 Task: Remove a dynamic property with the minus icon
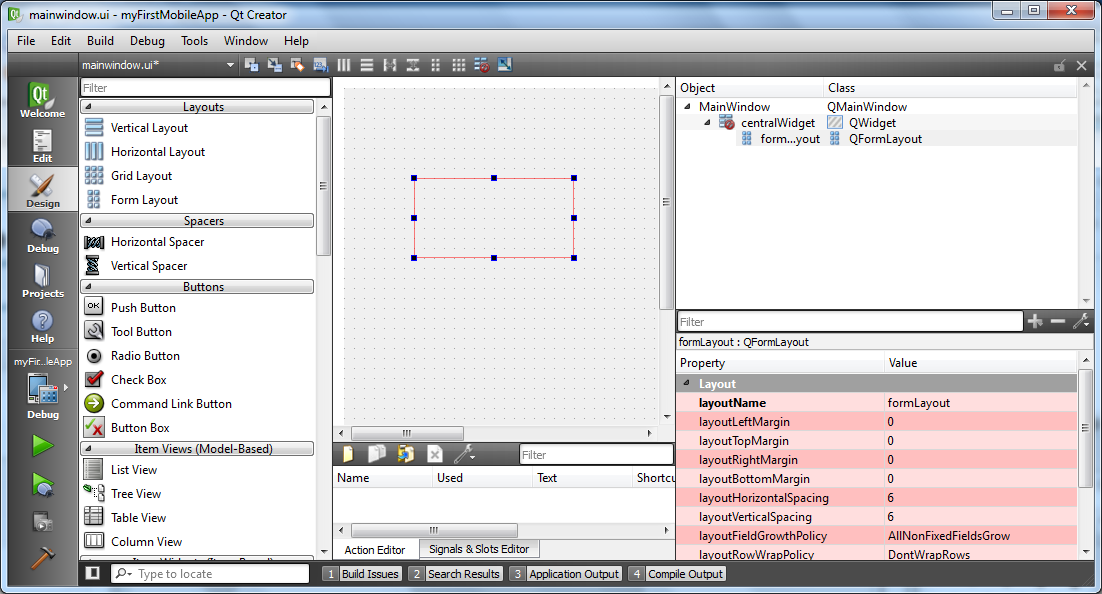coord(1058,321)
